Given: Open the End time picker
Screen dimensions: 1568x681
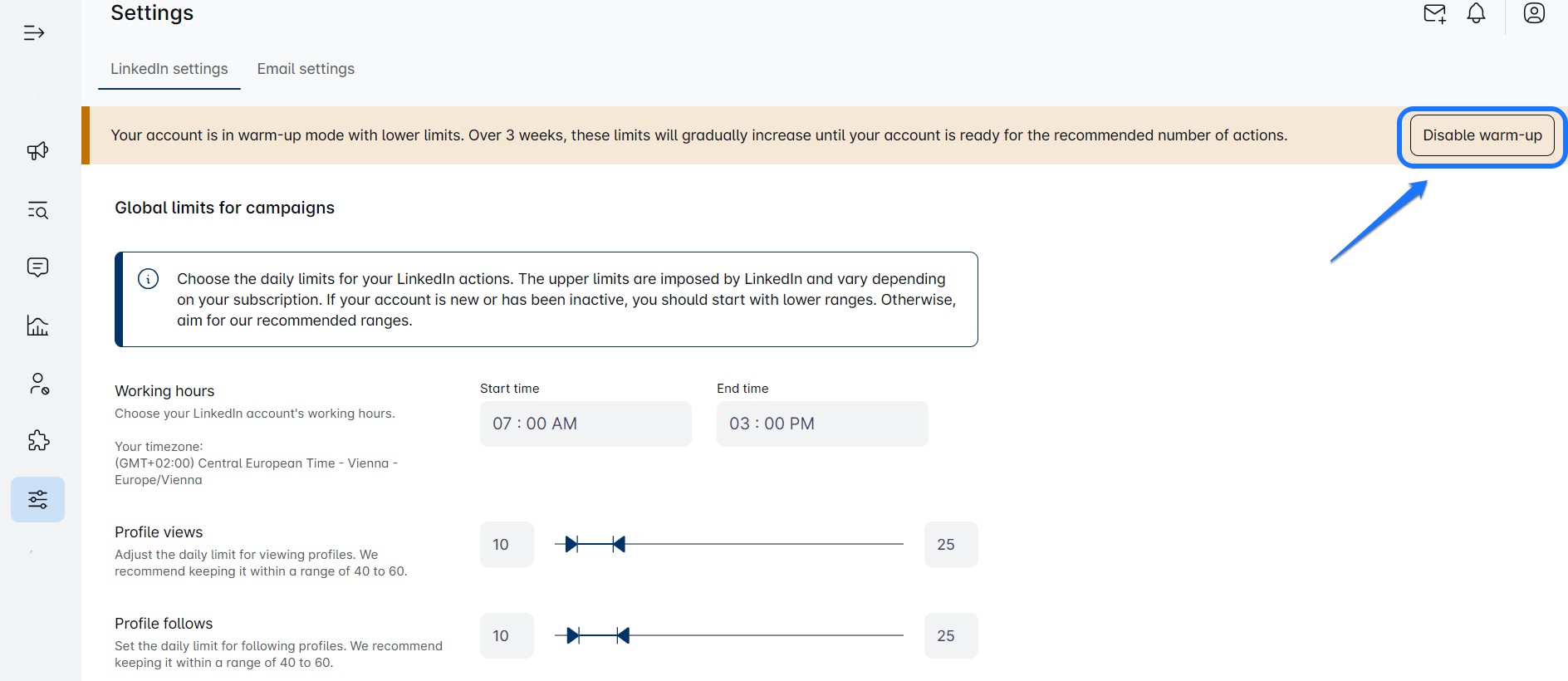Looking at the screenshot, I should (x=821, y=424).
